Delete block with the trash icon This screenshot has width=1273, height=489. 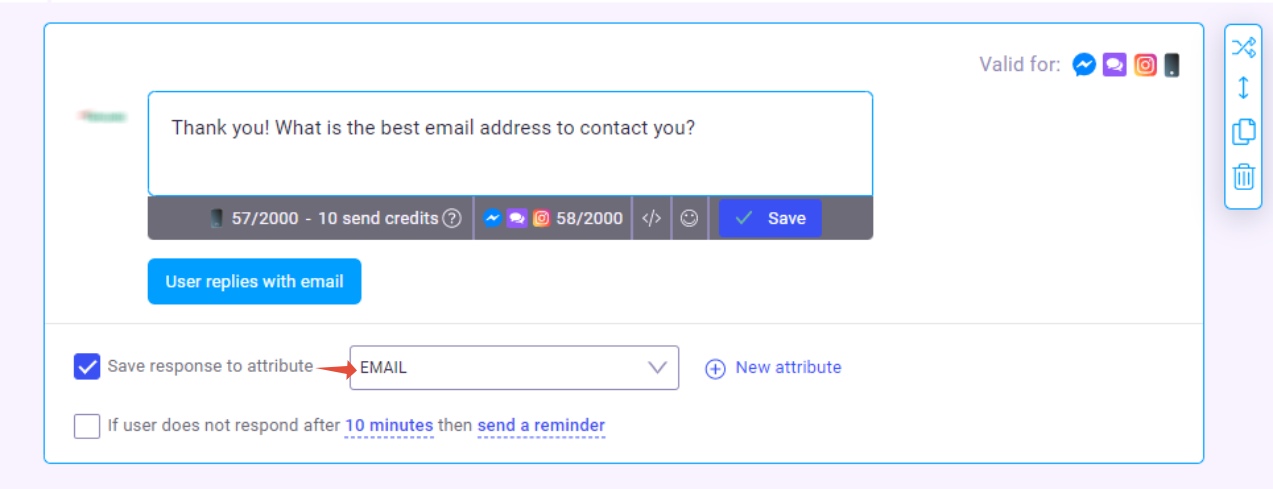1243,177
